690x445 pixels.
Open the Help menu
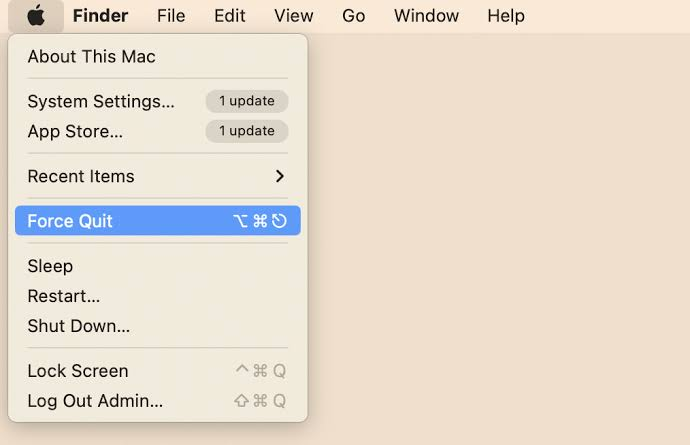pos(506,16)
